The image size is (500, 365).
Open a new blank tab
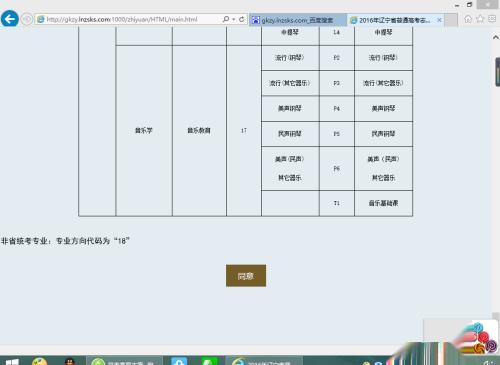click(451, 20)
